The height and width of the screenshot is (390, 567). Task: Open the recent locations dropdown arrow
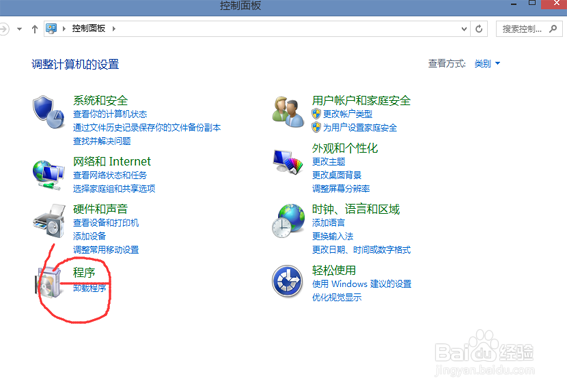coord(20,29)
